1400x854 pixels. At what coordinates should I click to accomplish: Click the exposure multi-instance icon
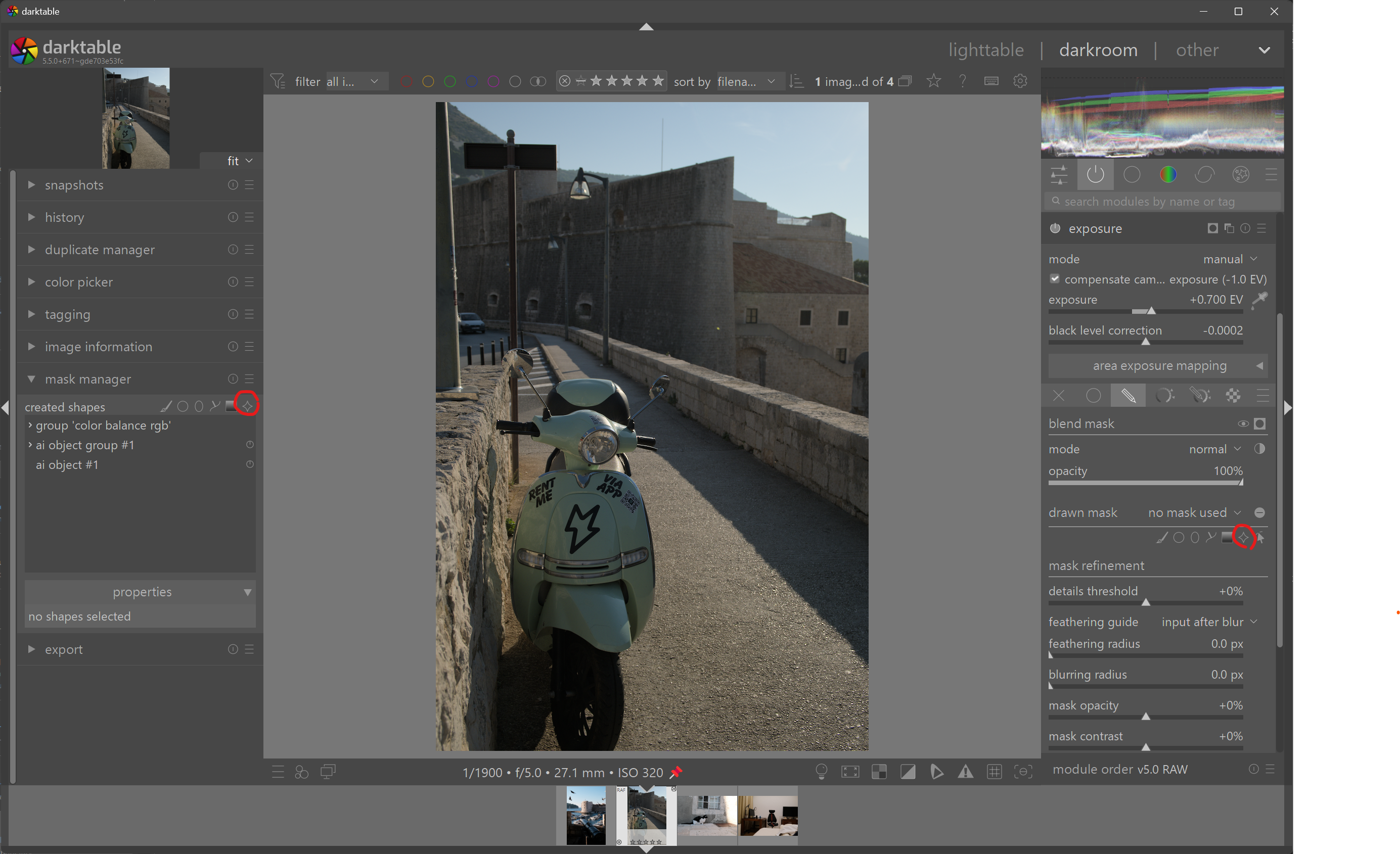tap(1229, 228)
